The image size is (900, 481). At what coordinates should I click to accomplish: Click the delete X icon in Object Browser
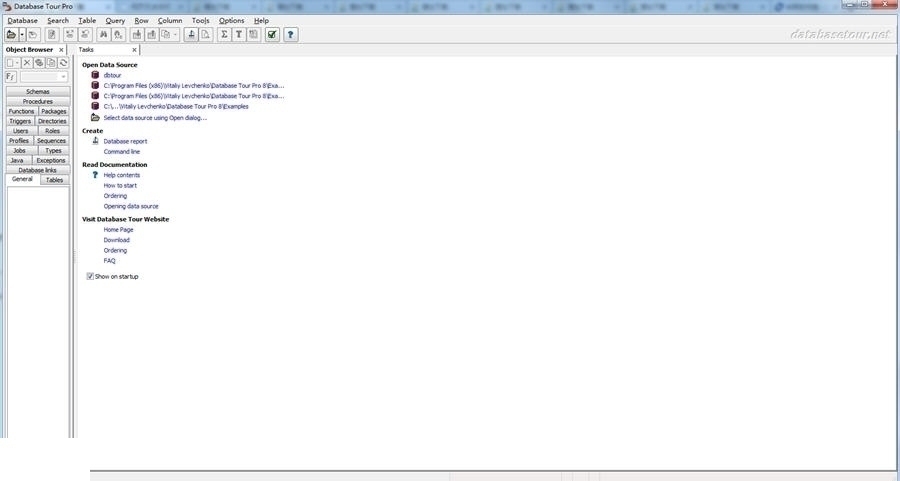coord(27,63)
